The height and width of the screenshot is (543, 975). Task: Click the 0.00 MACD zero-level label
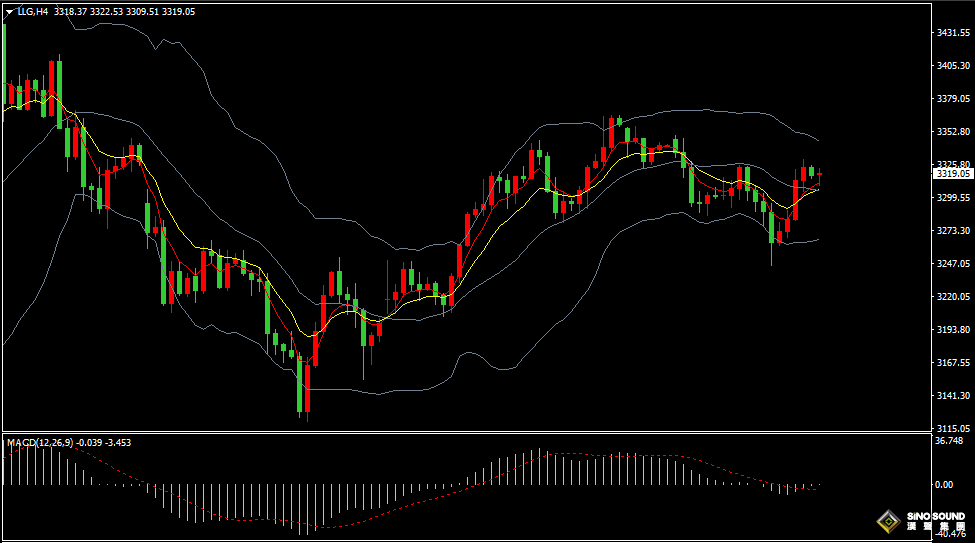[x=944, y=484]
